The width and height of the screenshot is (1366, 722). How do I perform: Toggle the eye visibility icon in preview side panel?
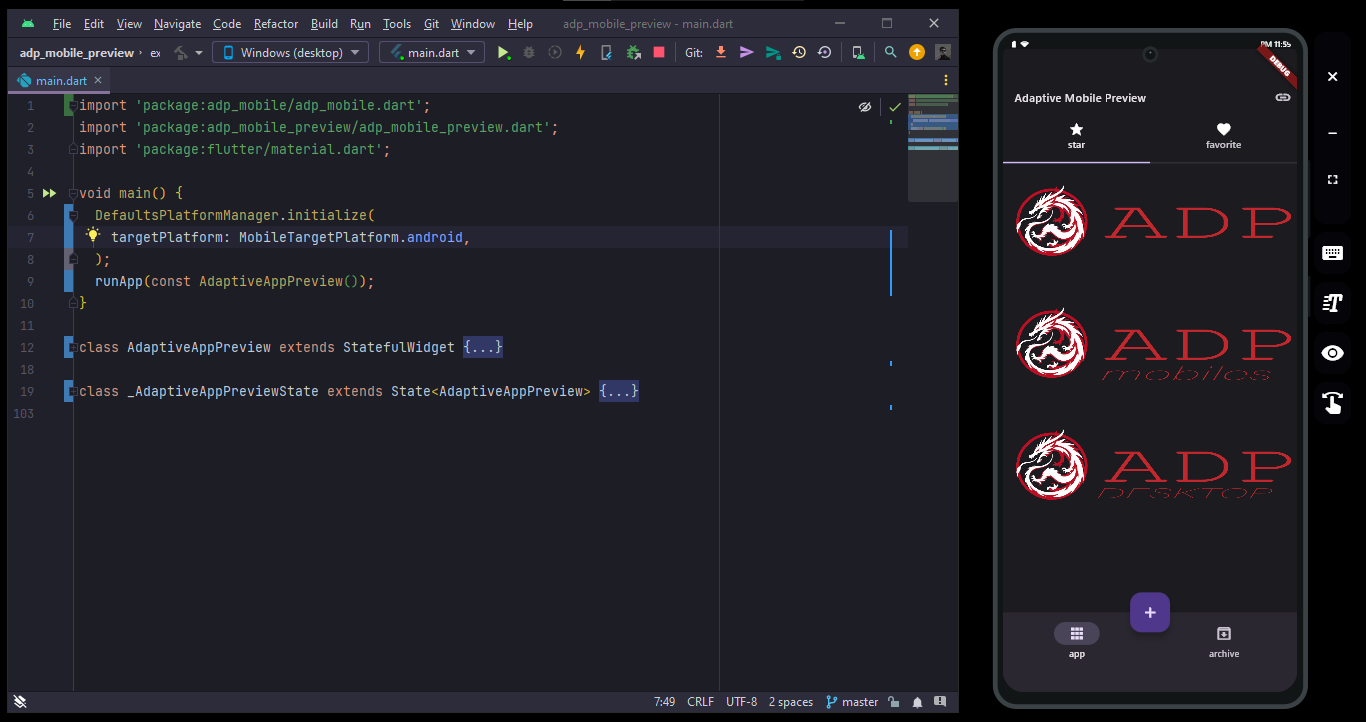click(x=1332, y=353)
